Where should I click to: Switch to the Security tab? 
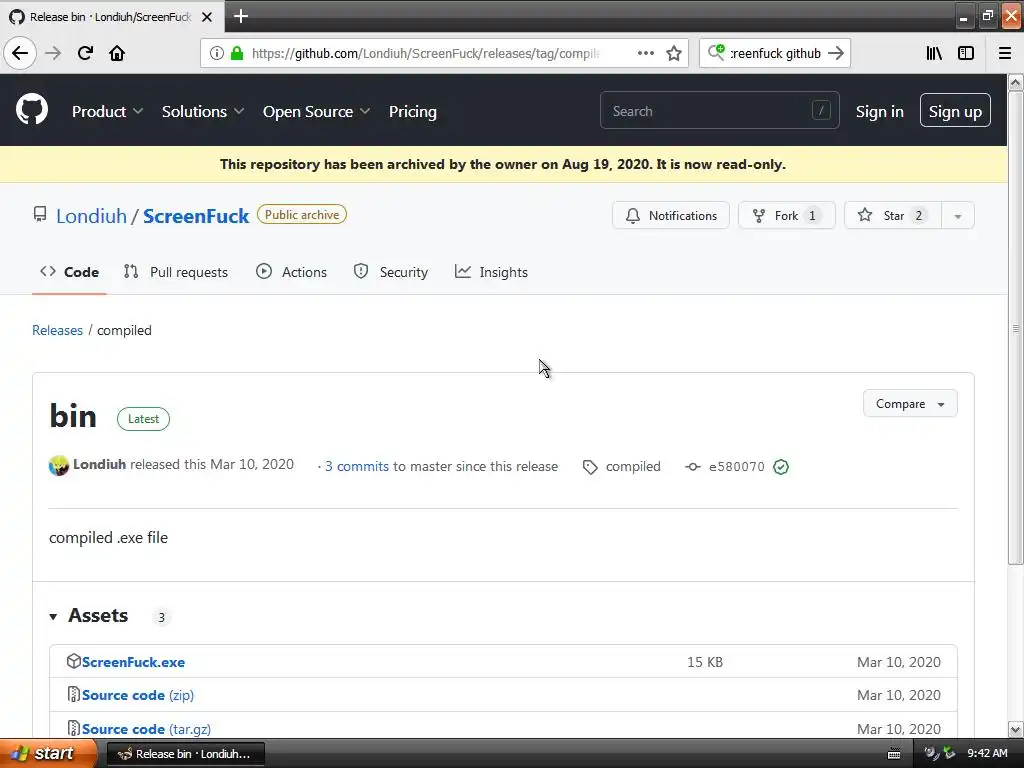[391, 272]
